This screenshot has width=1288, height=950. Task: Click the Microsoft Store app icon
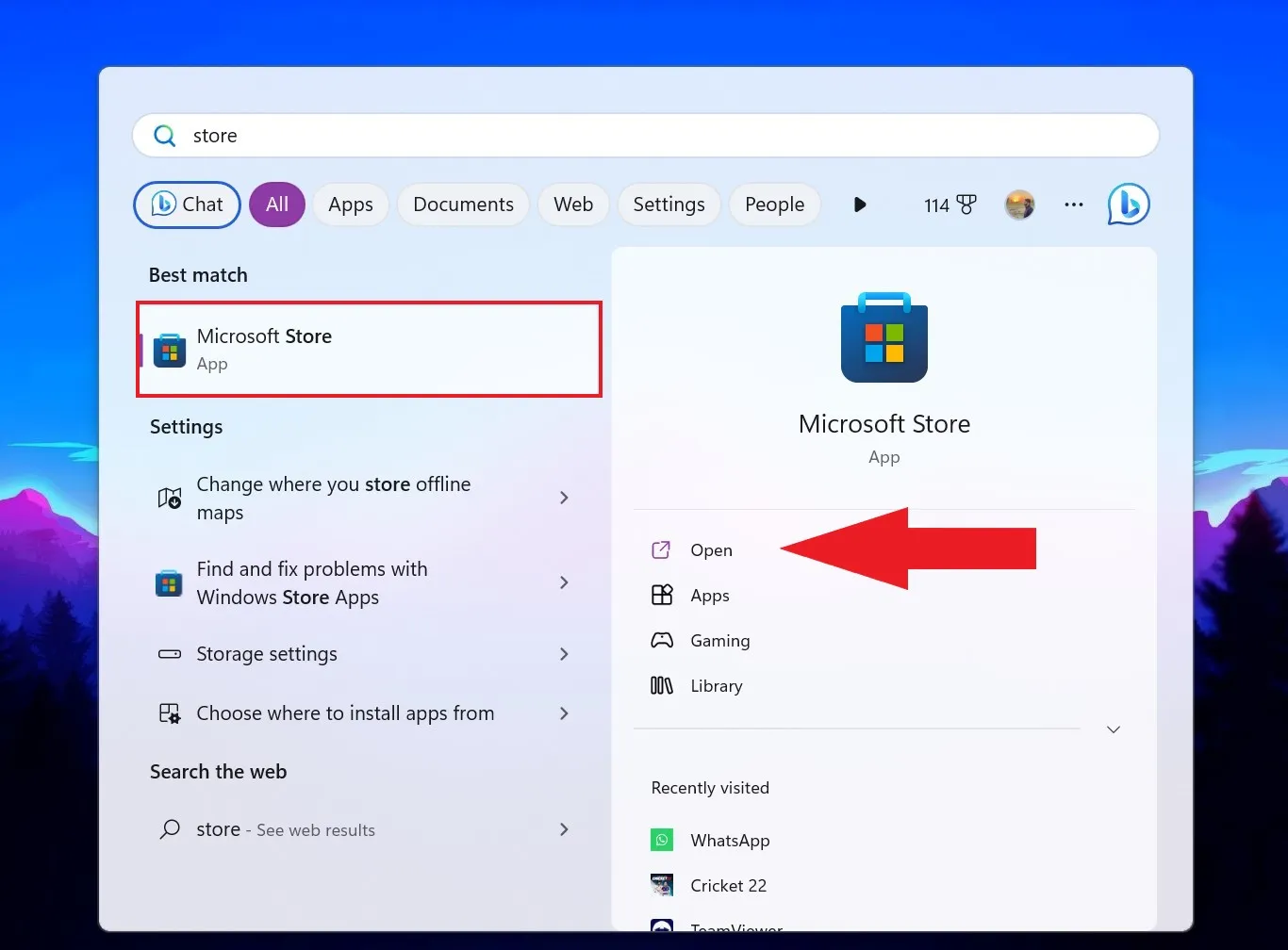click(883, 337)
